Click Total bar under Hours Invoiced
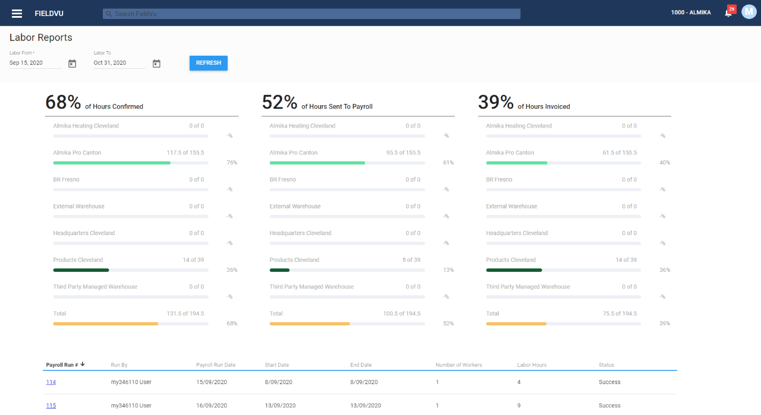 coord(563,324)
